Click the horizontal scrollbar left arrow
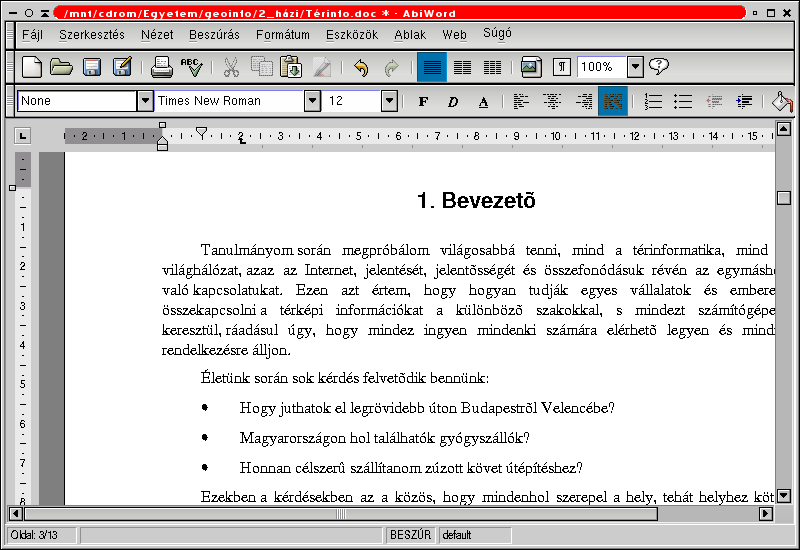 coord(15,514)
